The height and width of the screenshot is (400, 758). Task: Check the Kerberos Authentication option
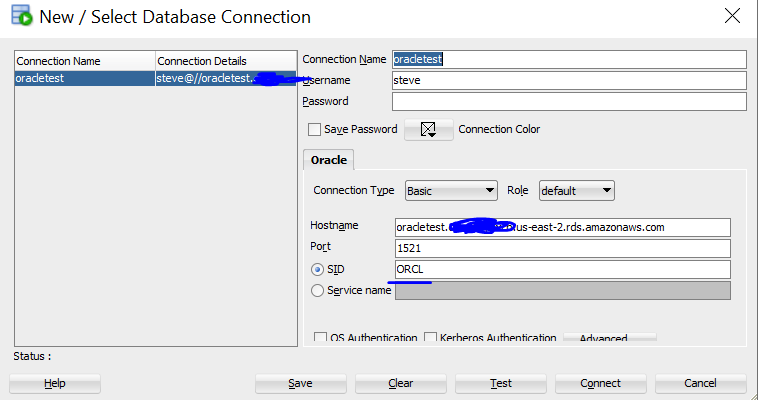point(430,337)
